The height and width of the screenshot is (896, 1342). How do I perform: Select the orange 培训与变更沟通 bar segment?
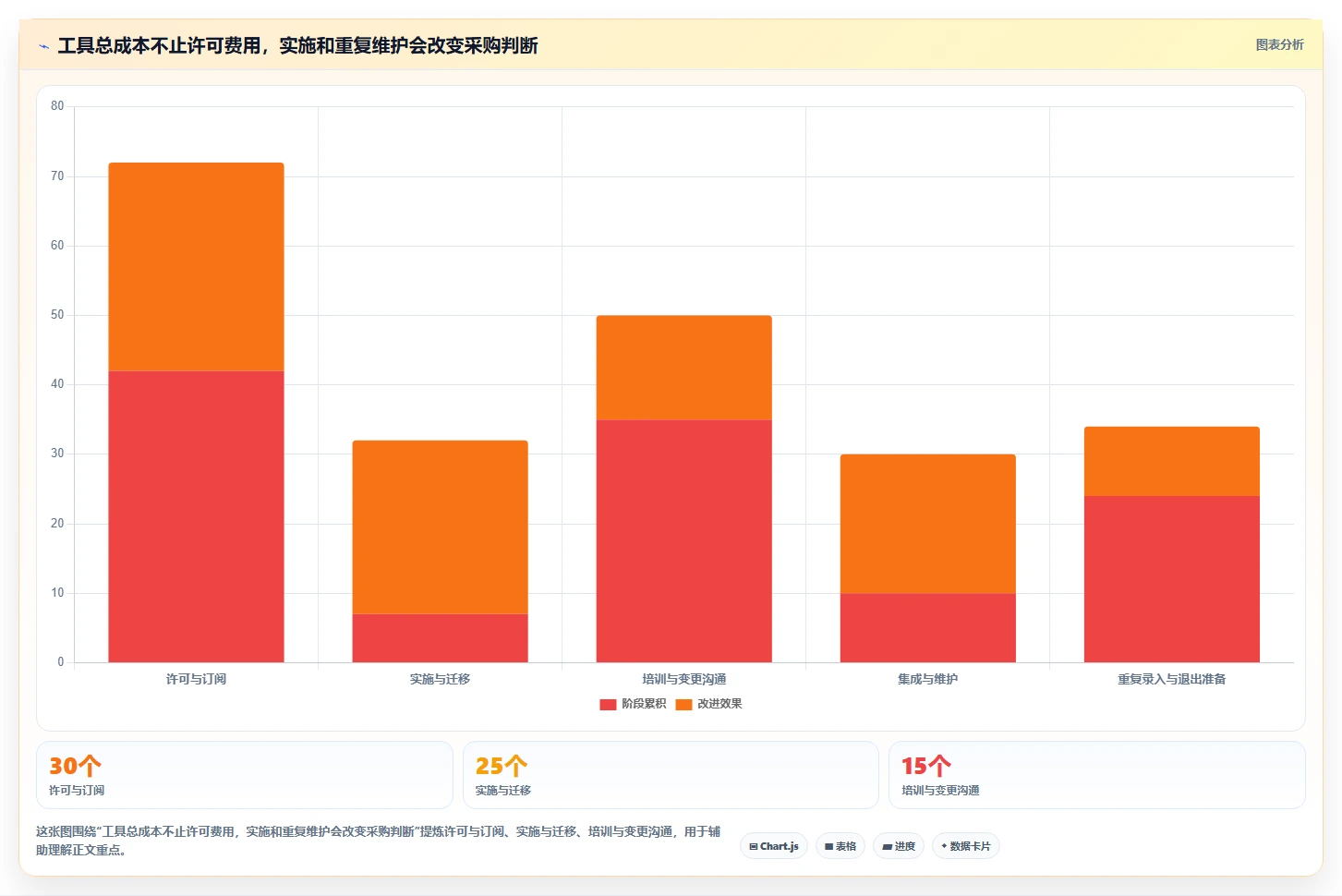click(683, 368)
